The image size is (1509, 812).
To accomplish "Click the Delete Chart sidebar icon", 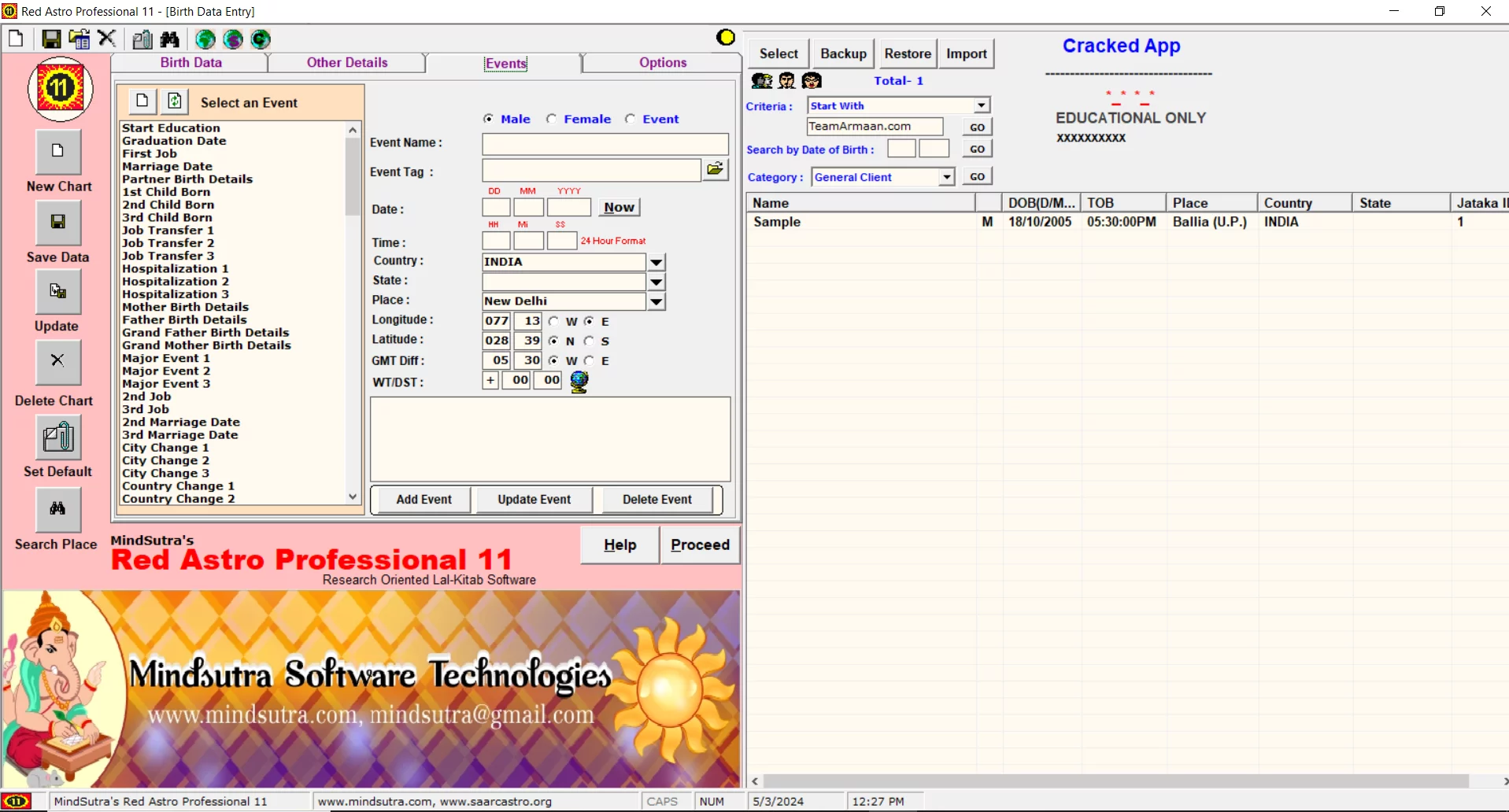I will pos(58,362).
